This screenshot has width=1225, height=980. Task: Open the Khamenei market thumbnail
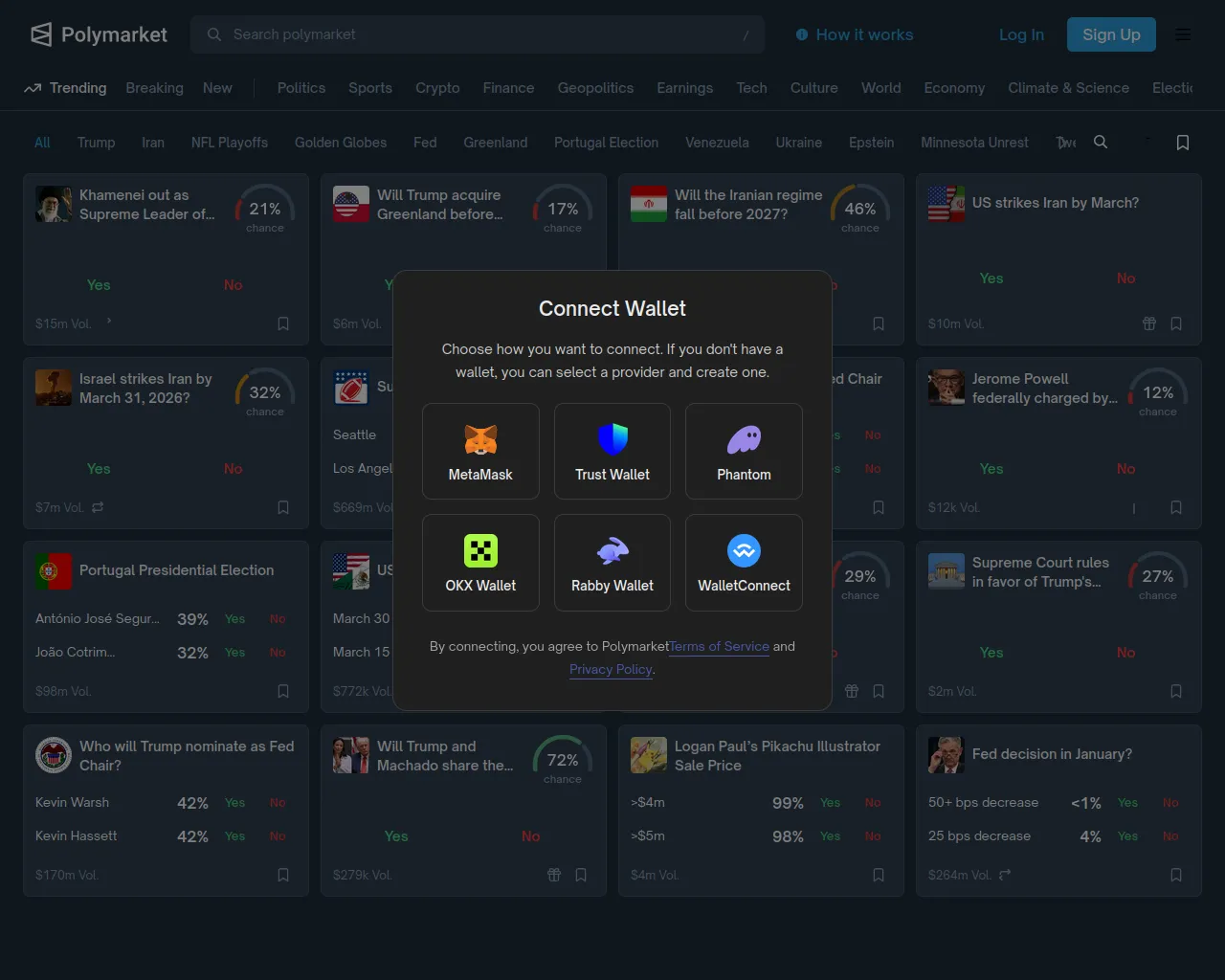[x=54, y=204]
